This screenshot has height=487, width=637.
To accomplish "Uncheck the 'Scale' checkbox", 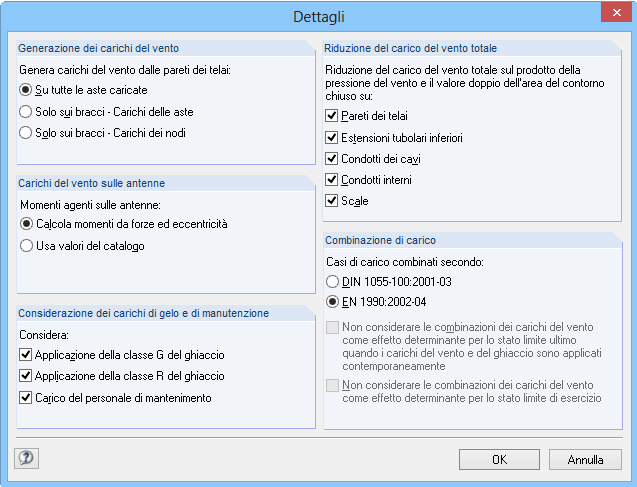I will [x=333, y=201].
